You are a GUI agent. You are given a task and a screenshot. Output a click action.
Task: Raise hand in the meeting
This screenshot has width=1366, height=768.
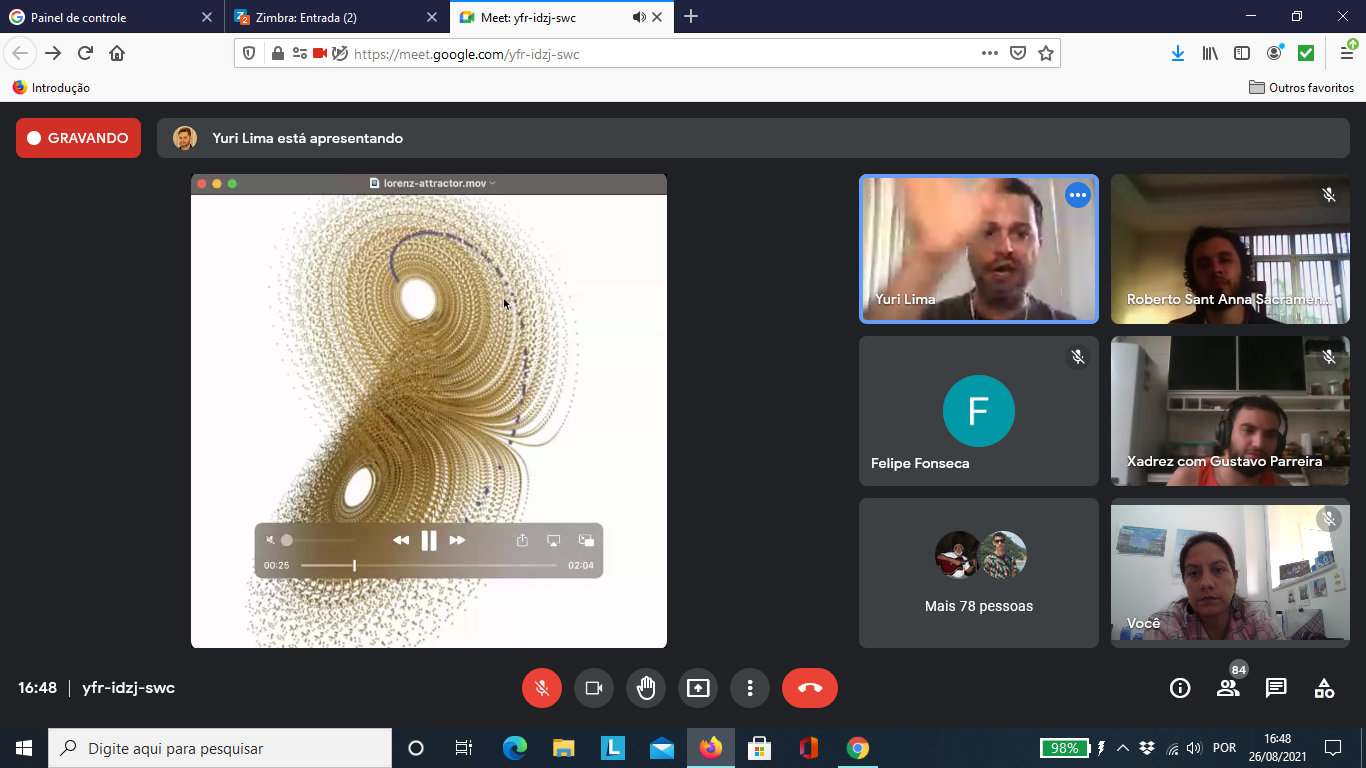pos(646,688)
